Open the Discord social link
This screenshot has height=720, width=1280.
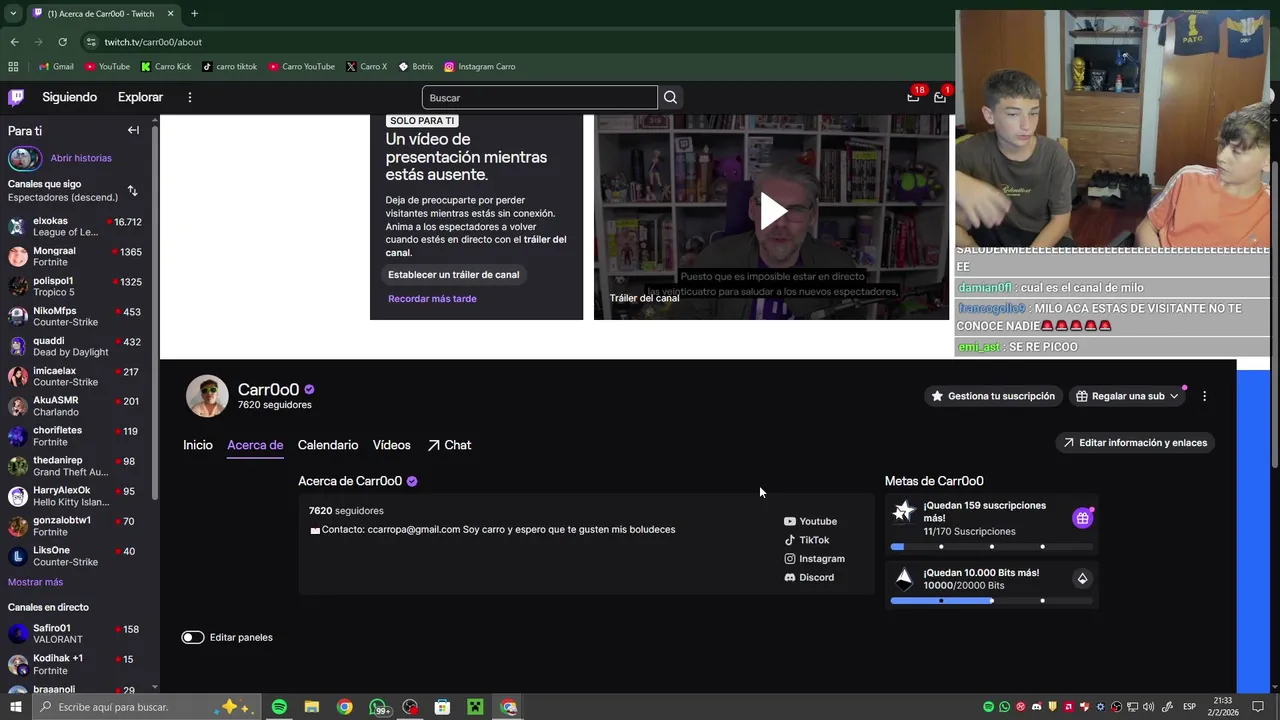(809, 577)
